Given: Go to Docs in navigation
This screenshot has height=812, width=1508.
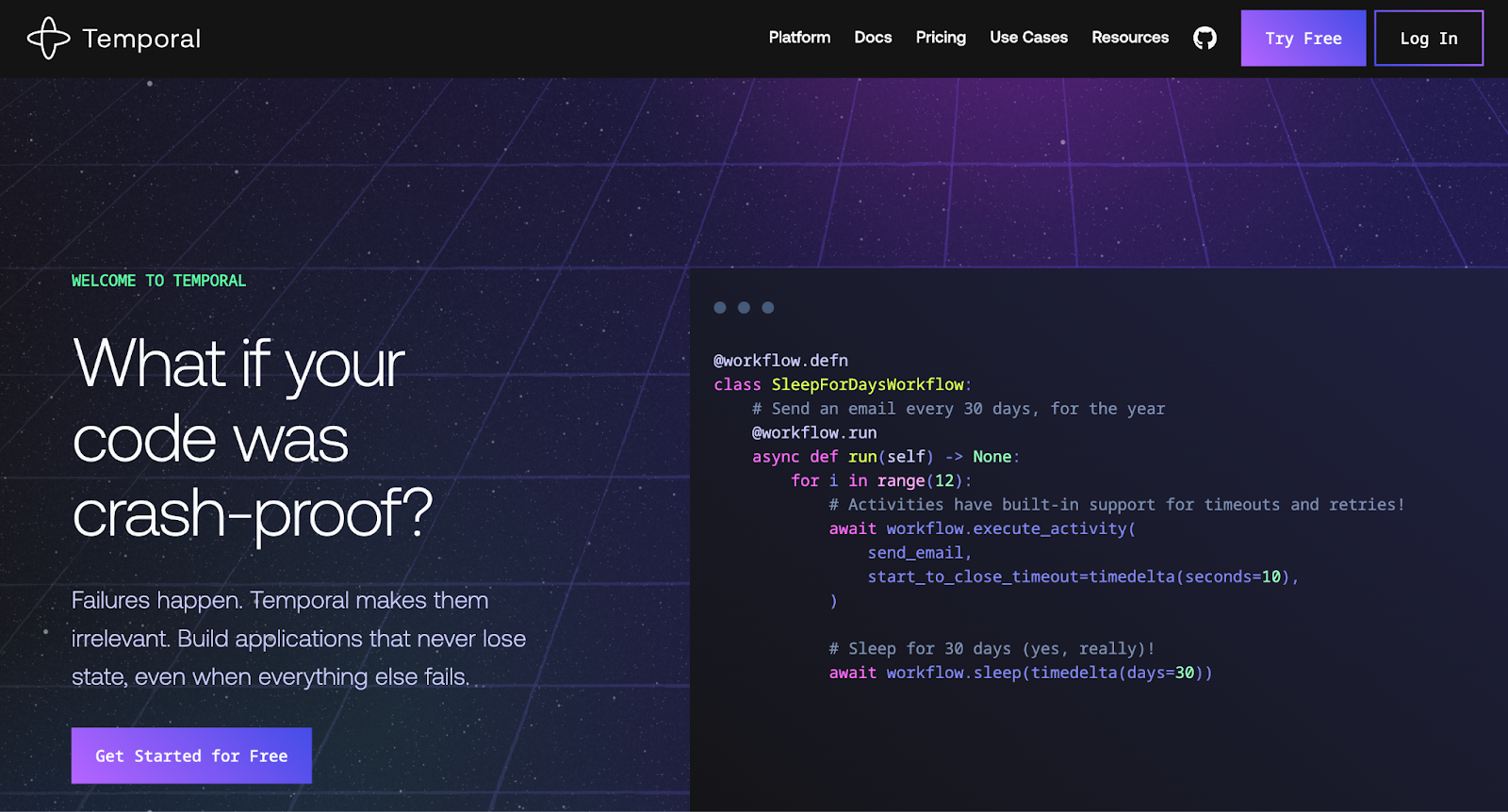Looking at the screenshot, I should click(873, 38).
